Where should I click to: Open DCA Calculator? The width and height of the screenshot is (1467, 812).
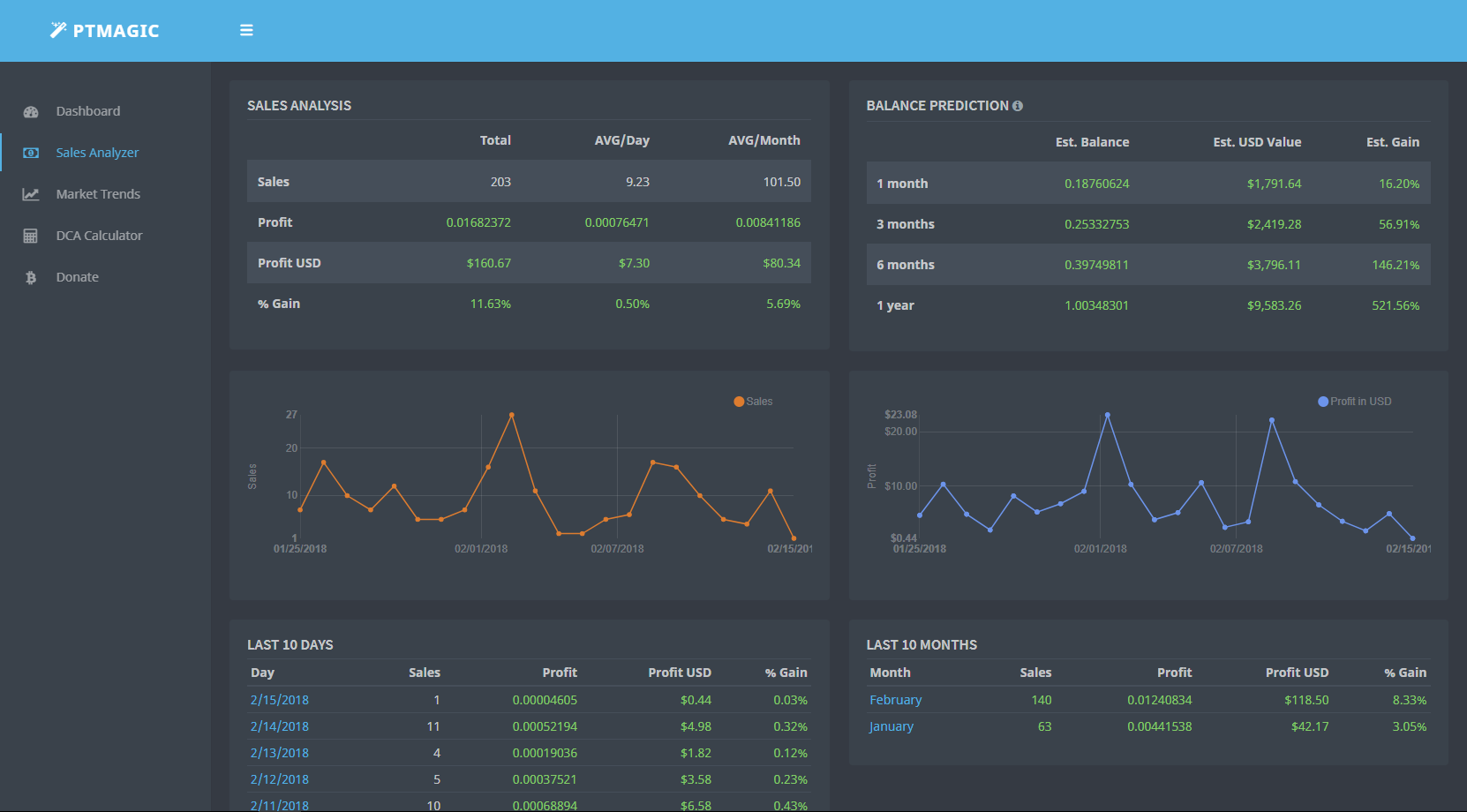pos(99,236)
